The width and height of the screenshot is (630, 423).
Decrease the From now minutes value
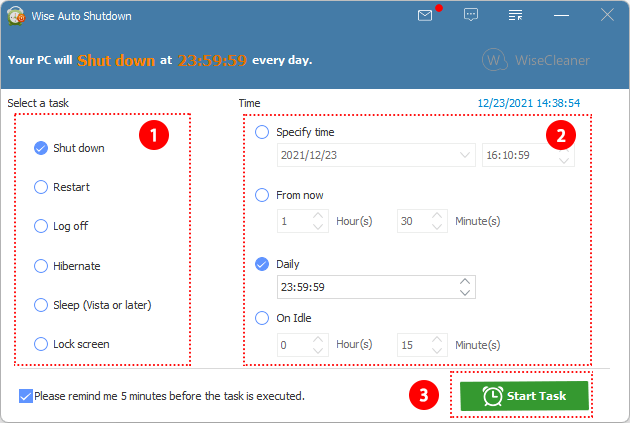437,227
